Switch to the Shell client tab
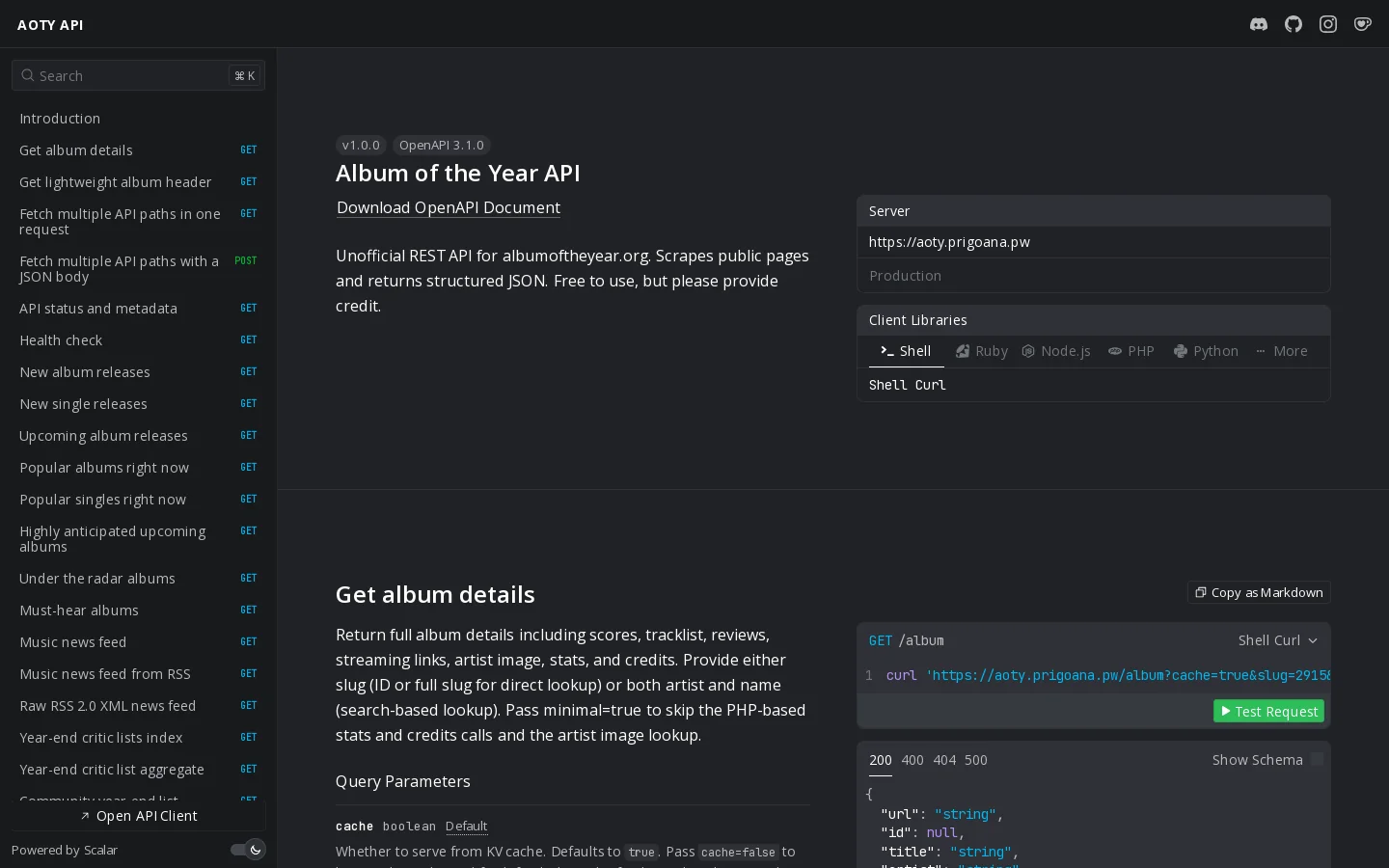Image resolution: width=1389 pixels, height=868 pixels. 906,351
